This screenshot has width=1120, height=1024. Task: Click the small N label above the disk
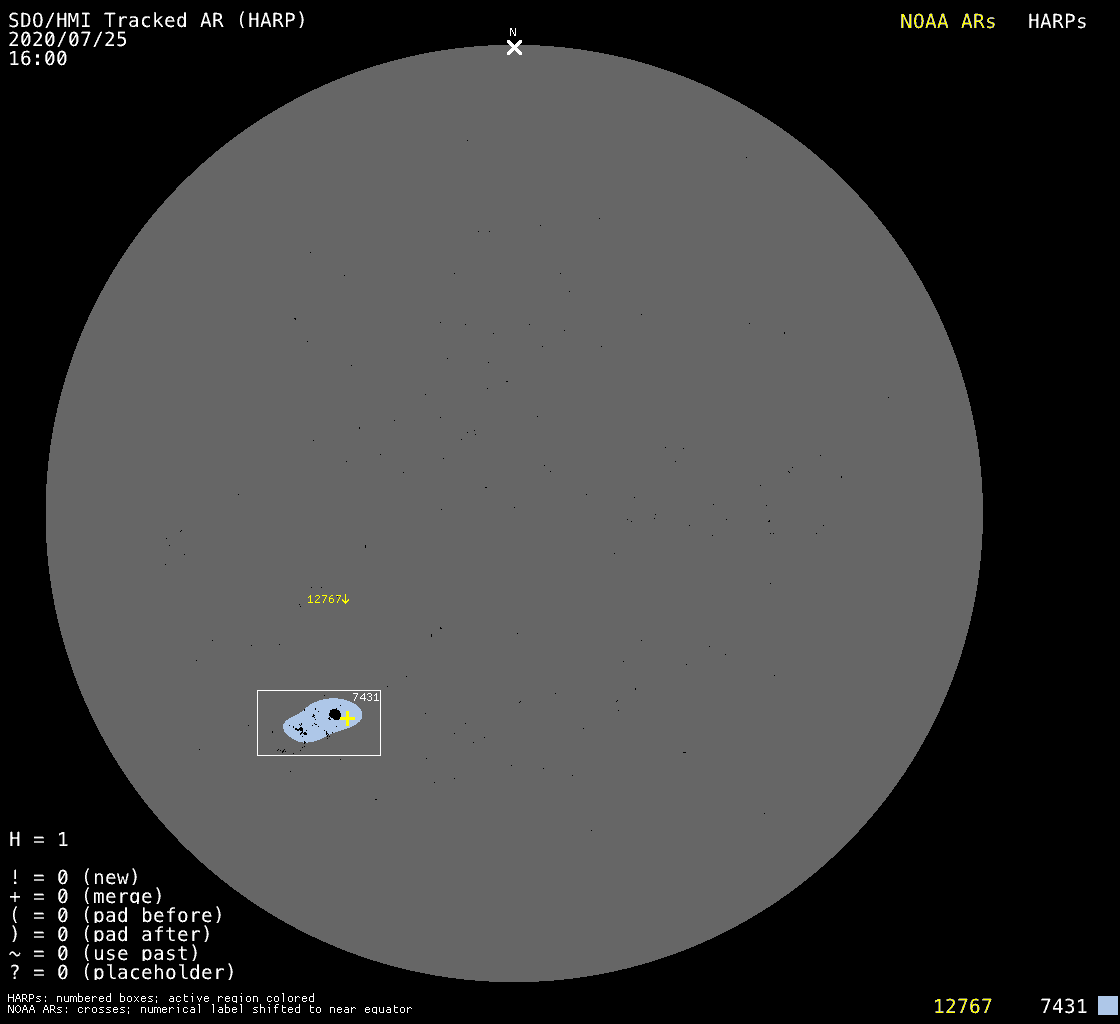pyautogui.click(x=513, y=32)
